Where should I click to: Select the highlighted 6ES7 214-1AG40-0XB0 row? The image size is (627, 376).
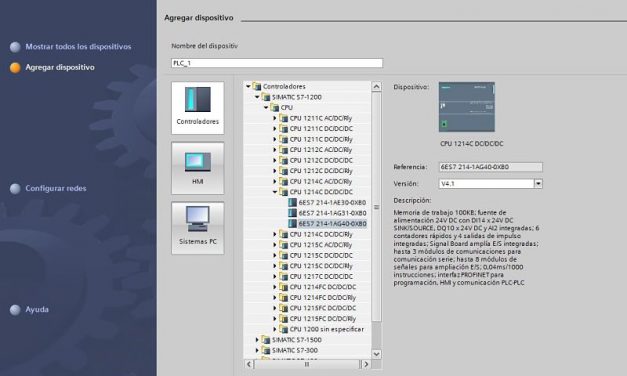click(332, 224)
